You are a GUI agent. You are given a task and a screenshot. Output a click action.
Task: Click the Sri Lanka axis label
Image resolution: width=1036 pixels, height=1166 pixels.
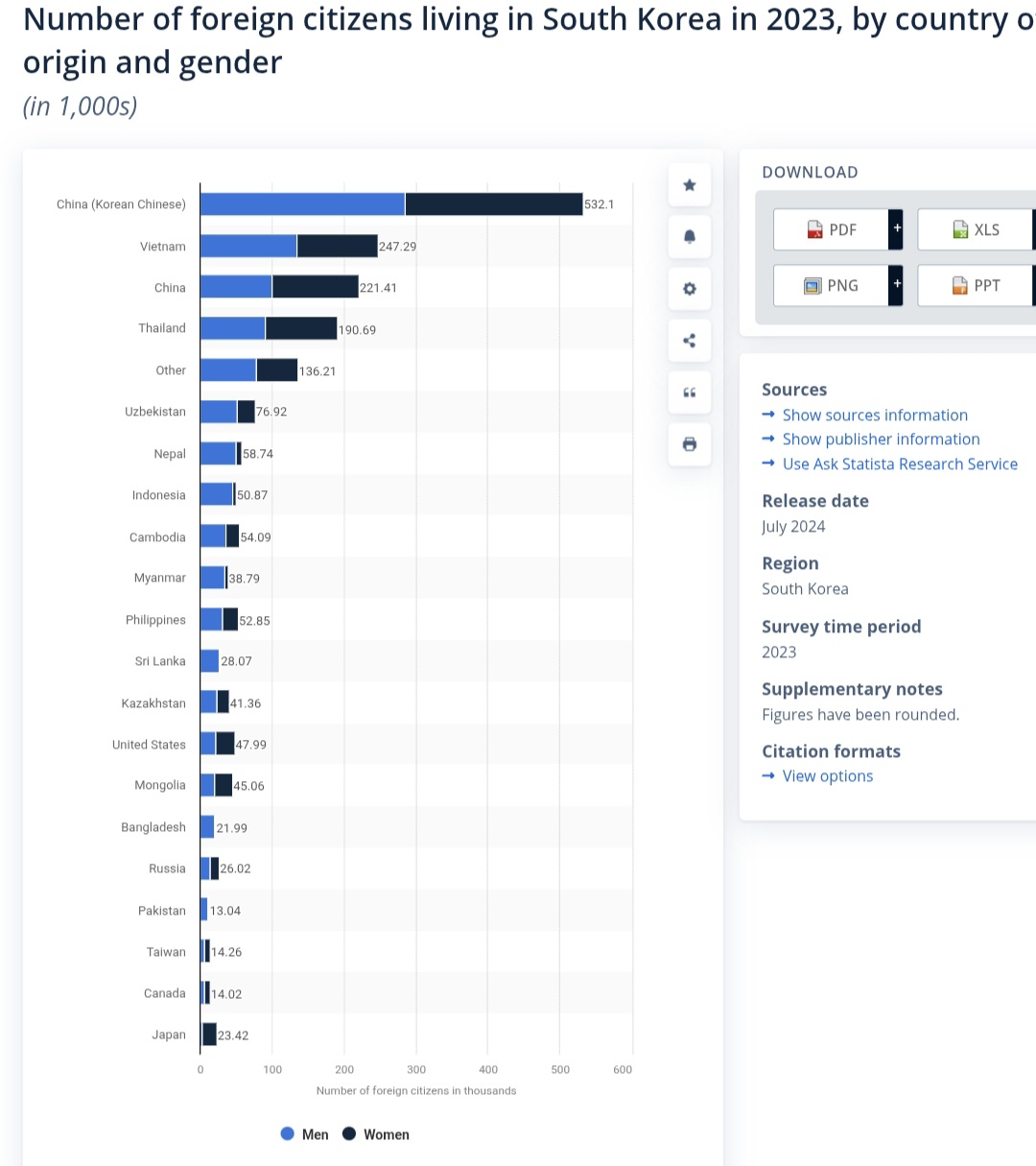tap(160, 661)
